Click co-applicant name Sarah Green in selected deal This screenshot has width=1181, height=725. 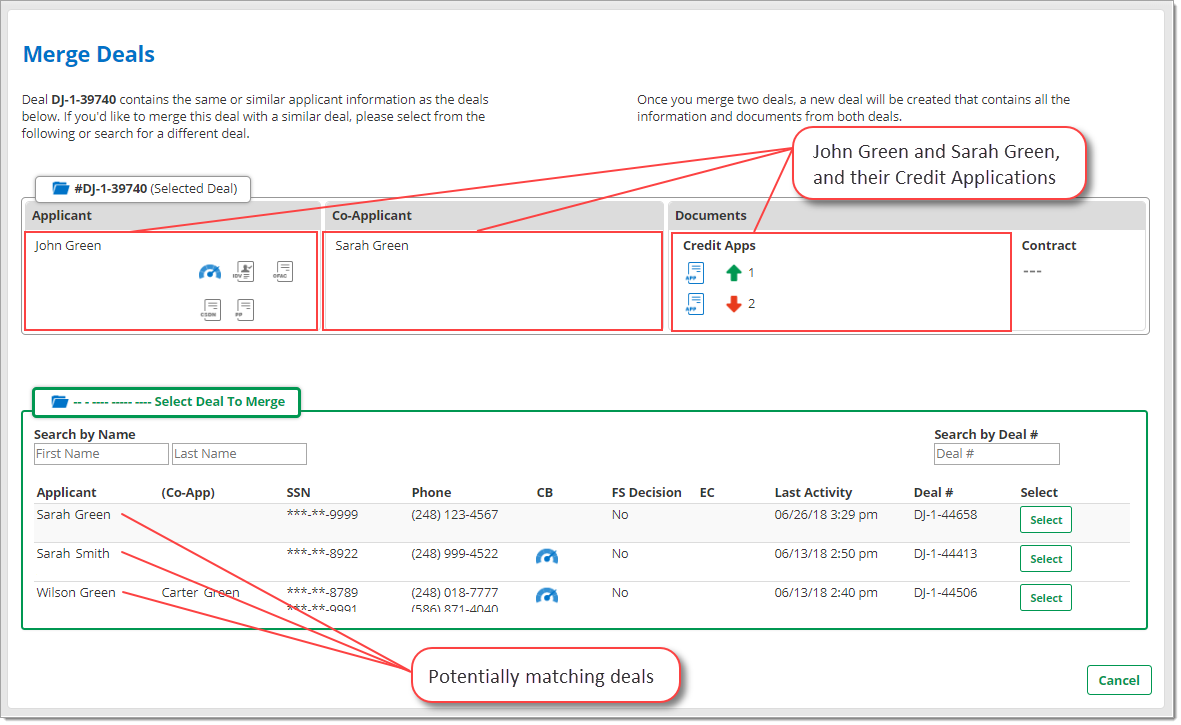(x=372, y=245)
